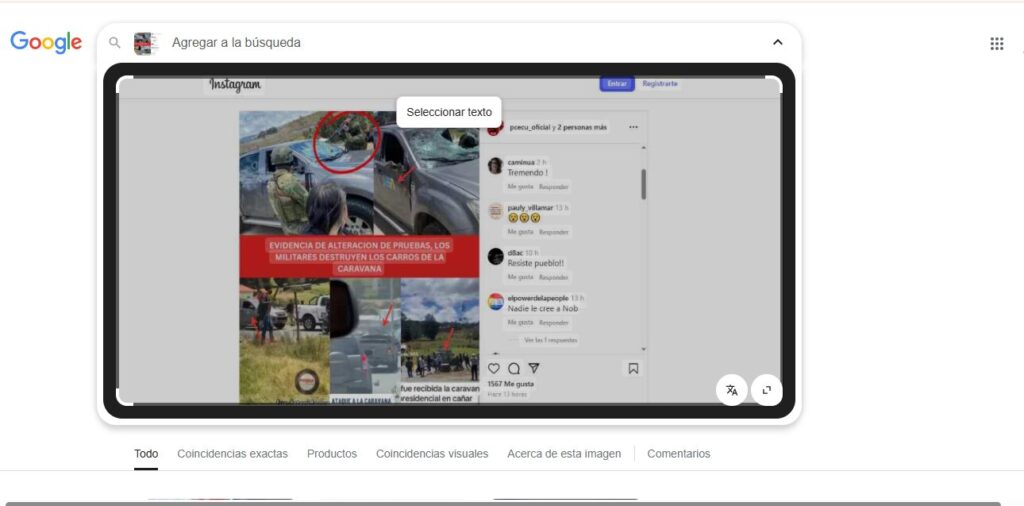Click the expand image icon
This screenshot has height=506, width=1024.
(767, 390)
